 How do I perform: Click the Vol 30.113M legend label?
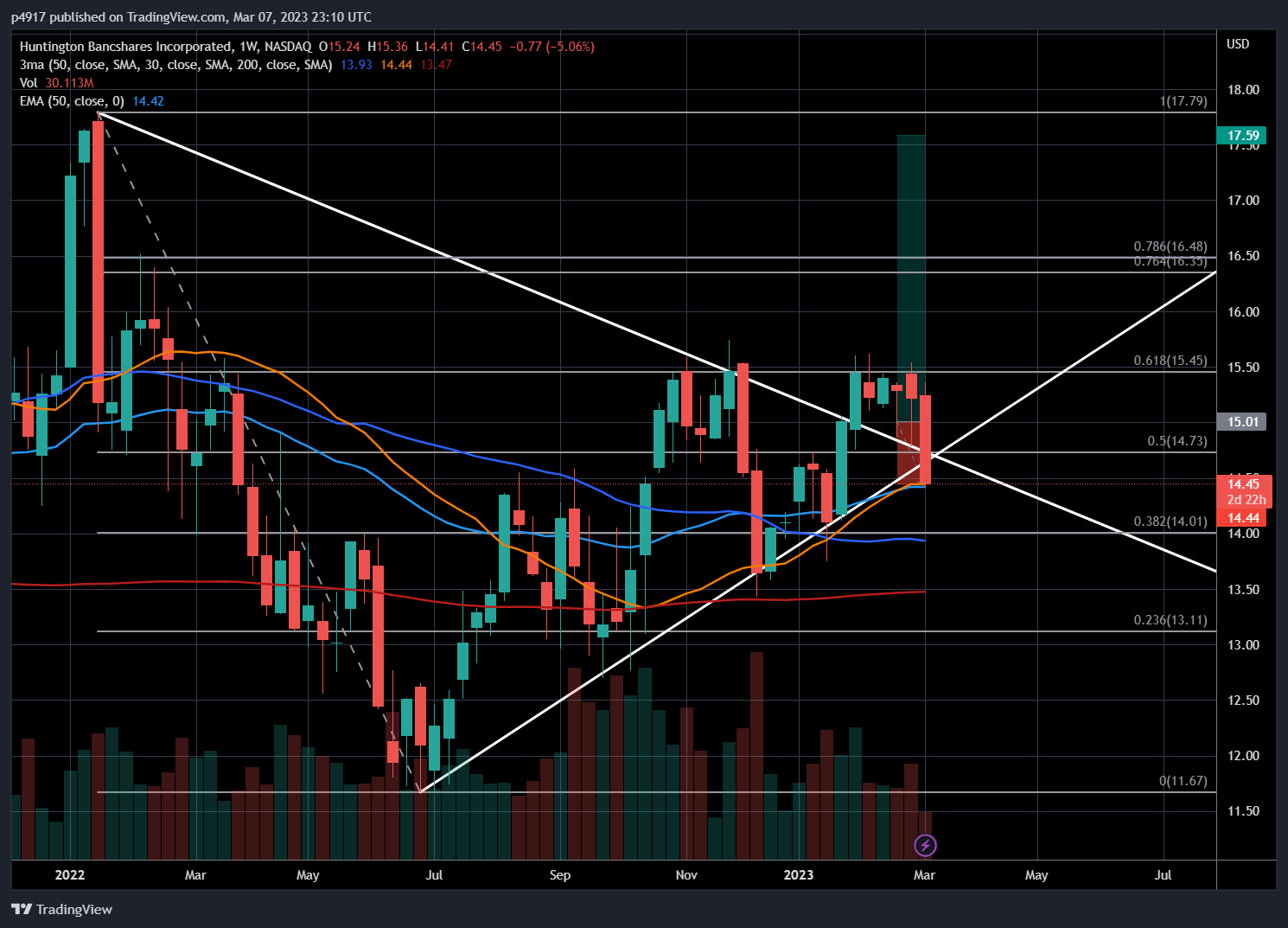click(56, 83)
